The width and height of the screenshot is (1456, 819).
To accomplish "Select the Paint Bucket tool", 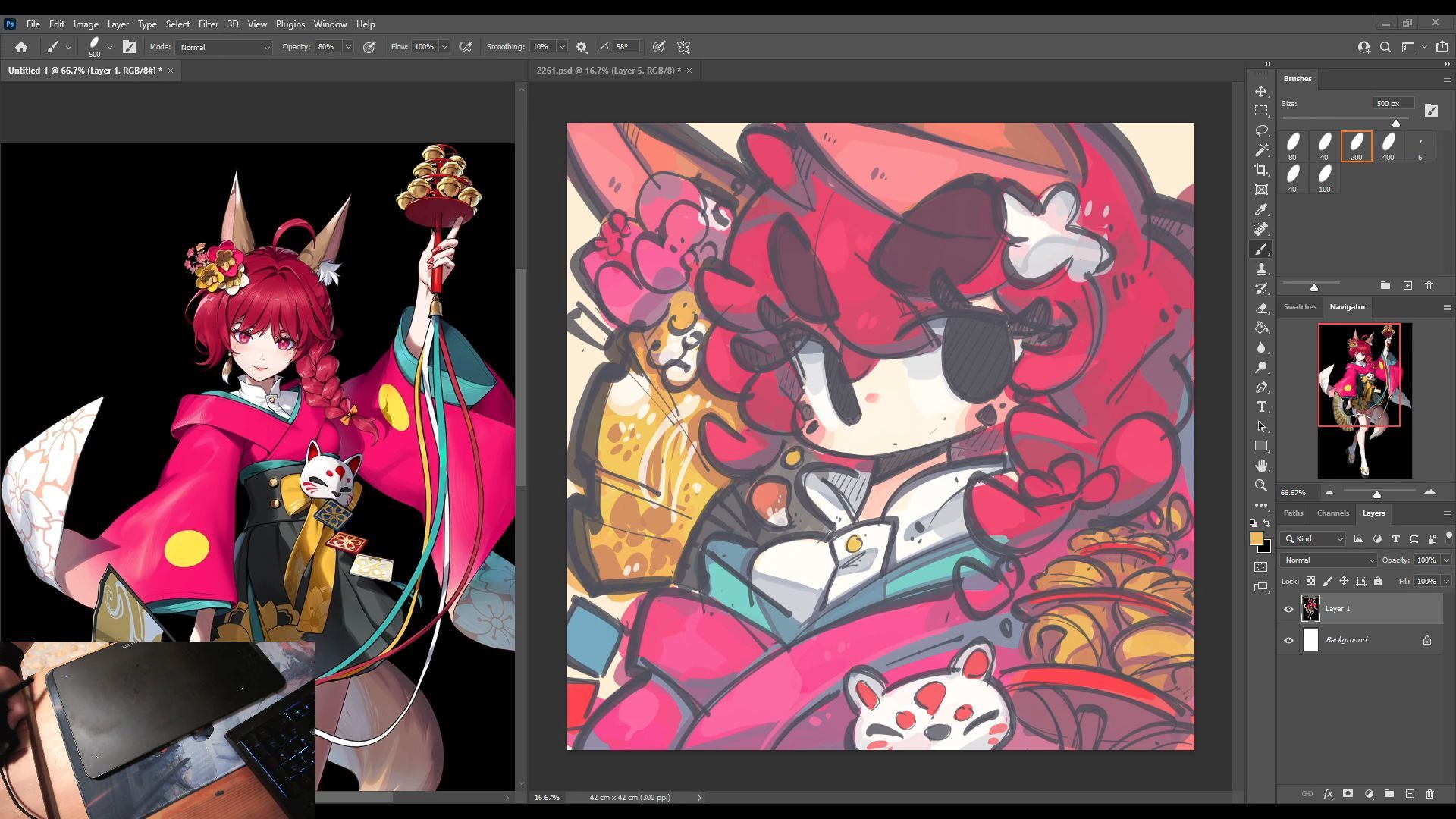I will tap(1261, 328).
